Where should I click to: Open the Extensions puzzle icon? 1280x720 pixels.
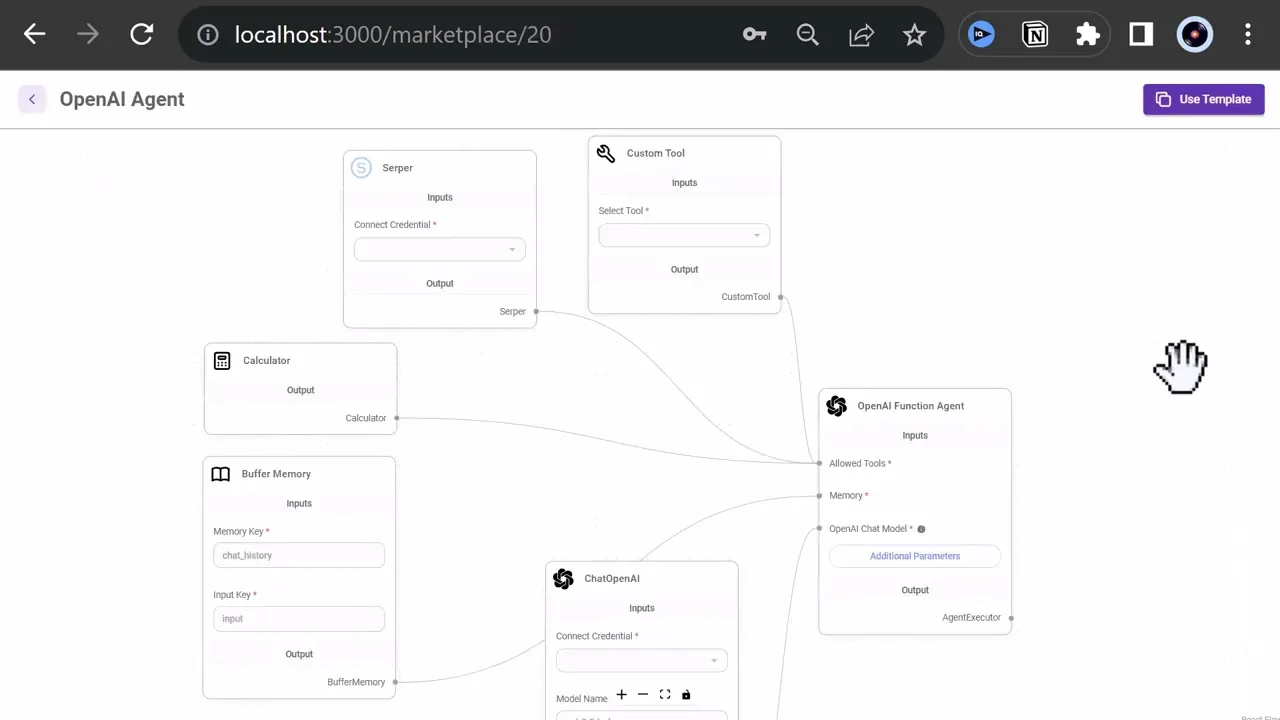1088,35
